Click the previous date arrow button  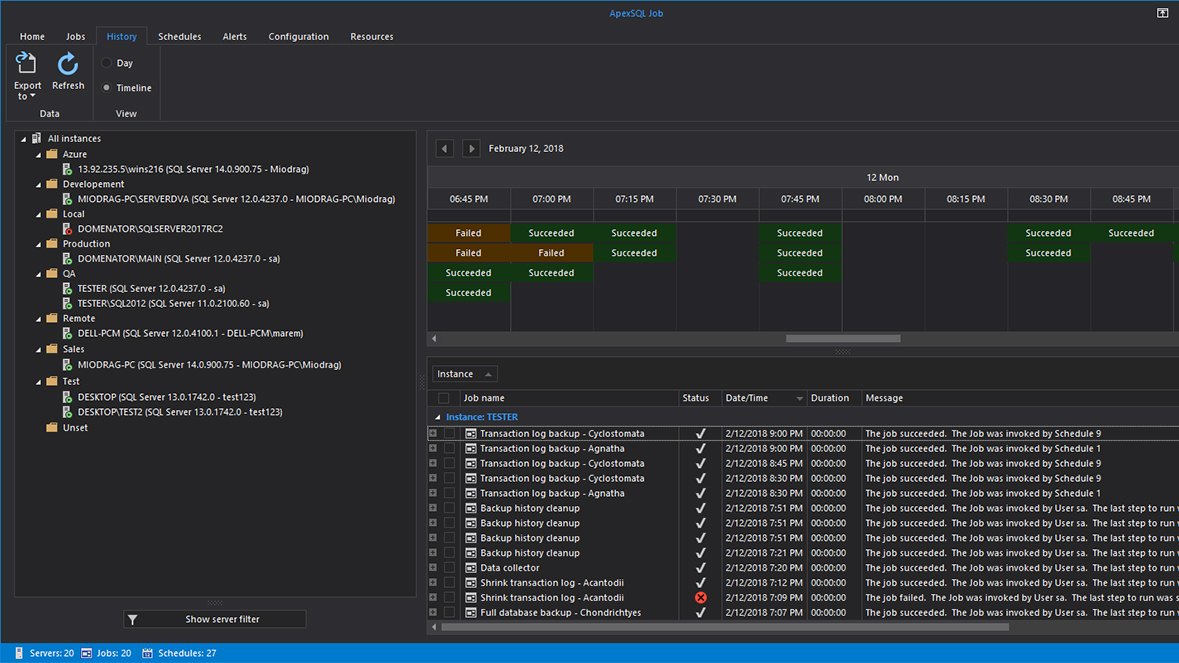pos(444,147)
